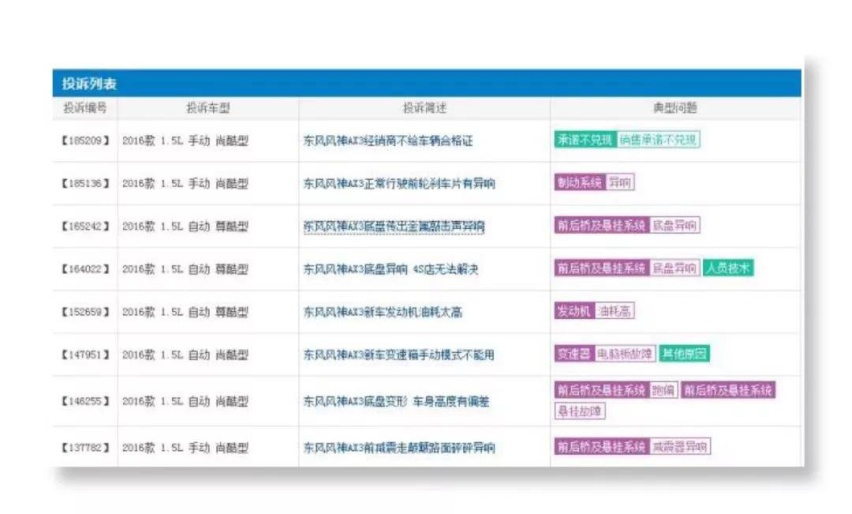Open complaint link 东风风神AX3底盘变形 车身高度有偏差
852x514 pixels.
click(x=396, y=402)
